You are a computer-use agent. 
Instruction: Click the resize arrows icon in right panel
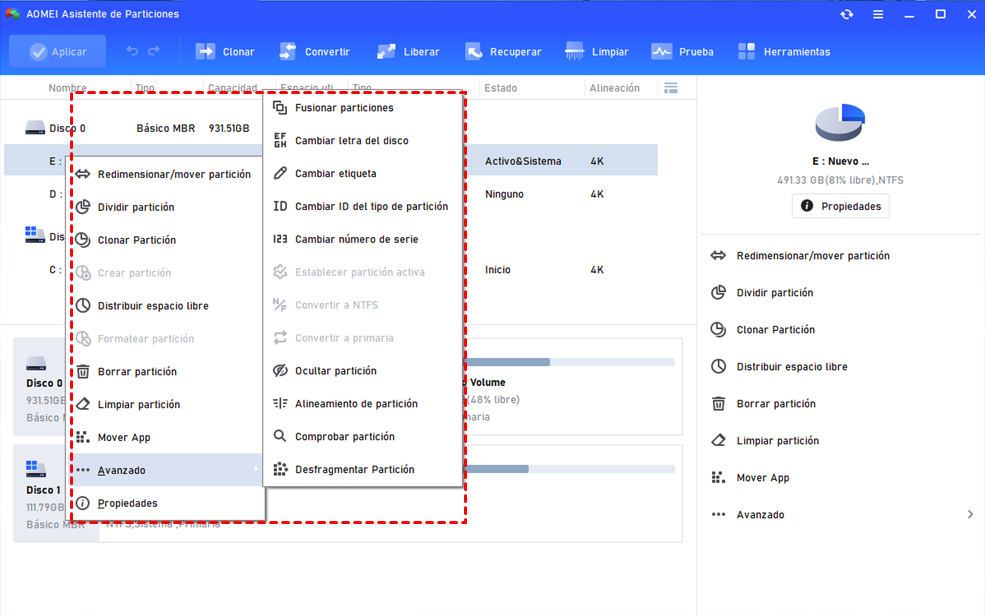click(x=718, y=256)
